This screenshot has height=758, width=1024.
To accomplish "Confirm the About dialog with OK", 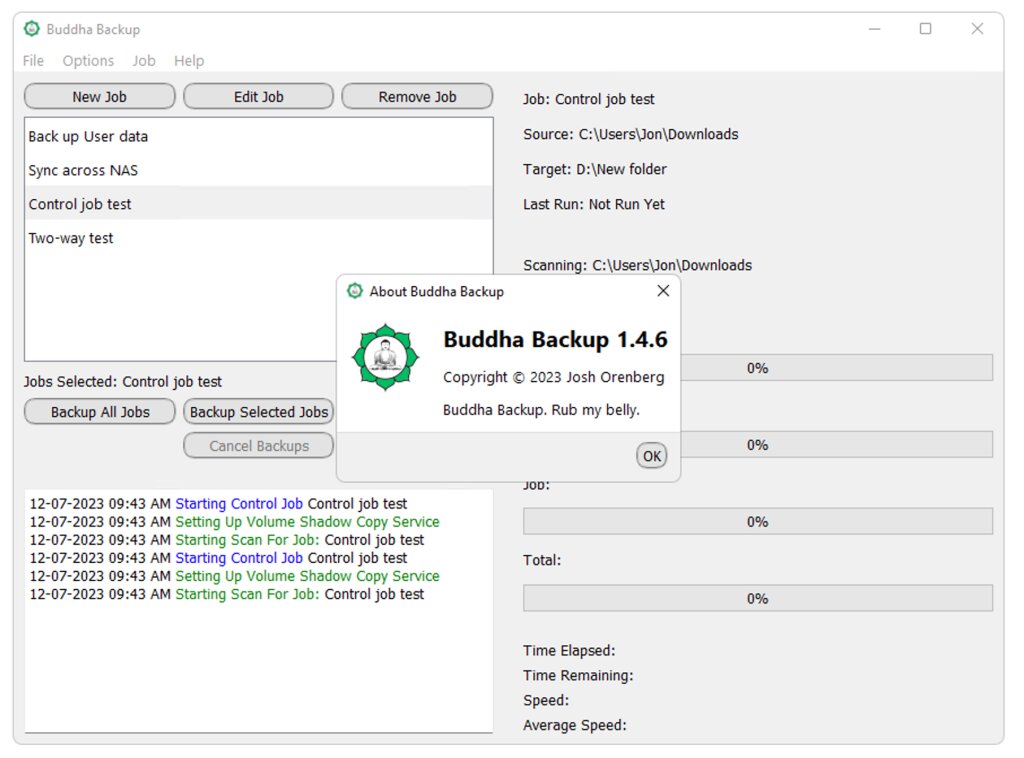I will point(652,456).
